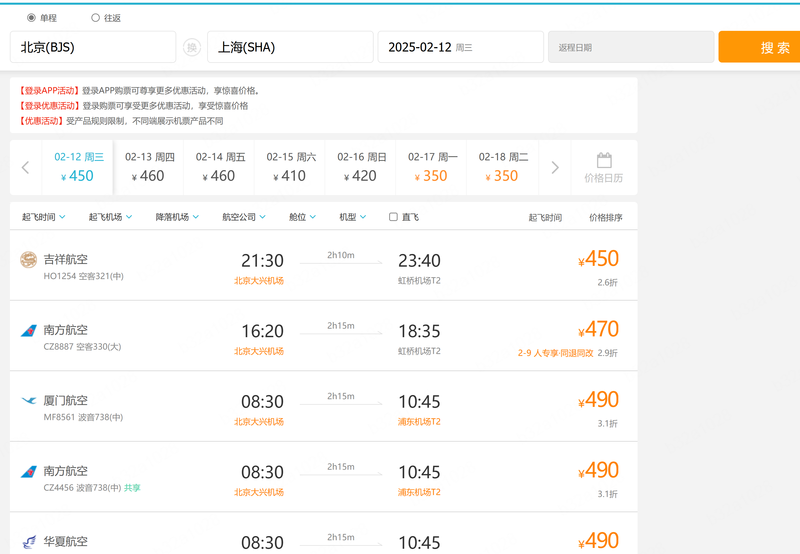Expand the 航空公司 filter dropdown
Viewport: 800px width, 554px height.
click(x=244, y=217)
